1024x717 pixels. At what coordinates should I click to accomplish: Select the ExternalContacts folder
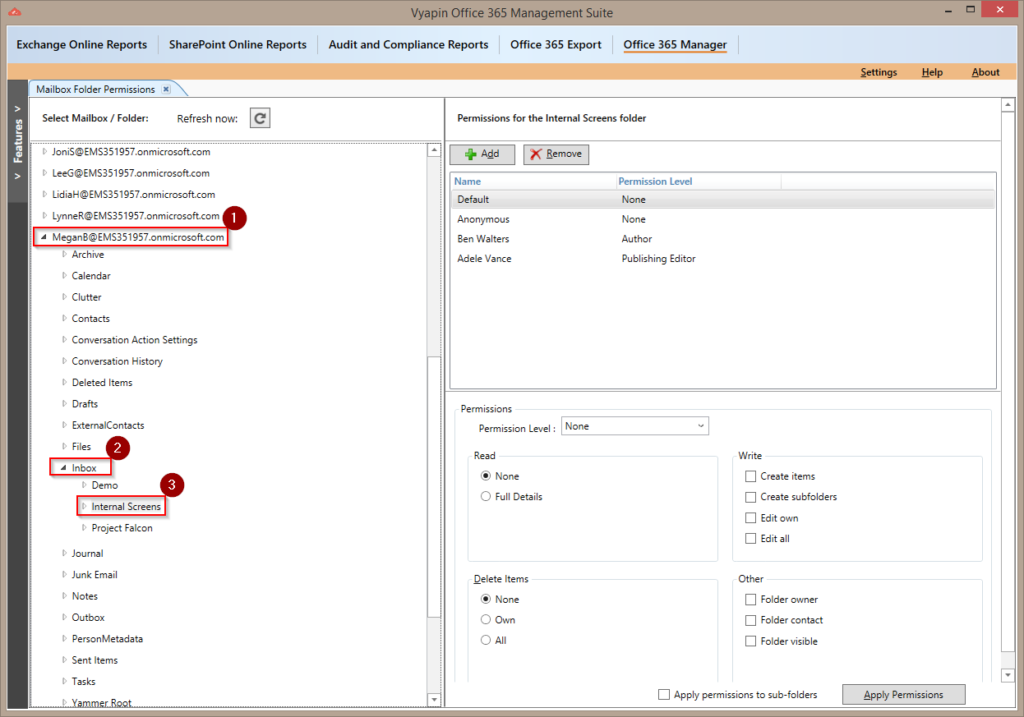tap(108, 425)
